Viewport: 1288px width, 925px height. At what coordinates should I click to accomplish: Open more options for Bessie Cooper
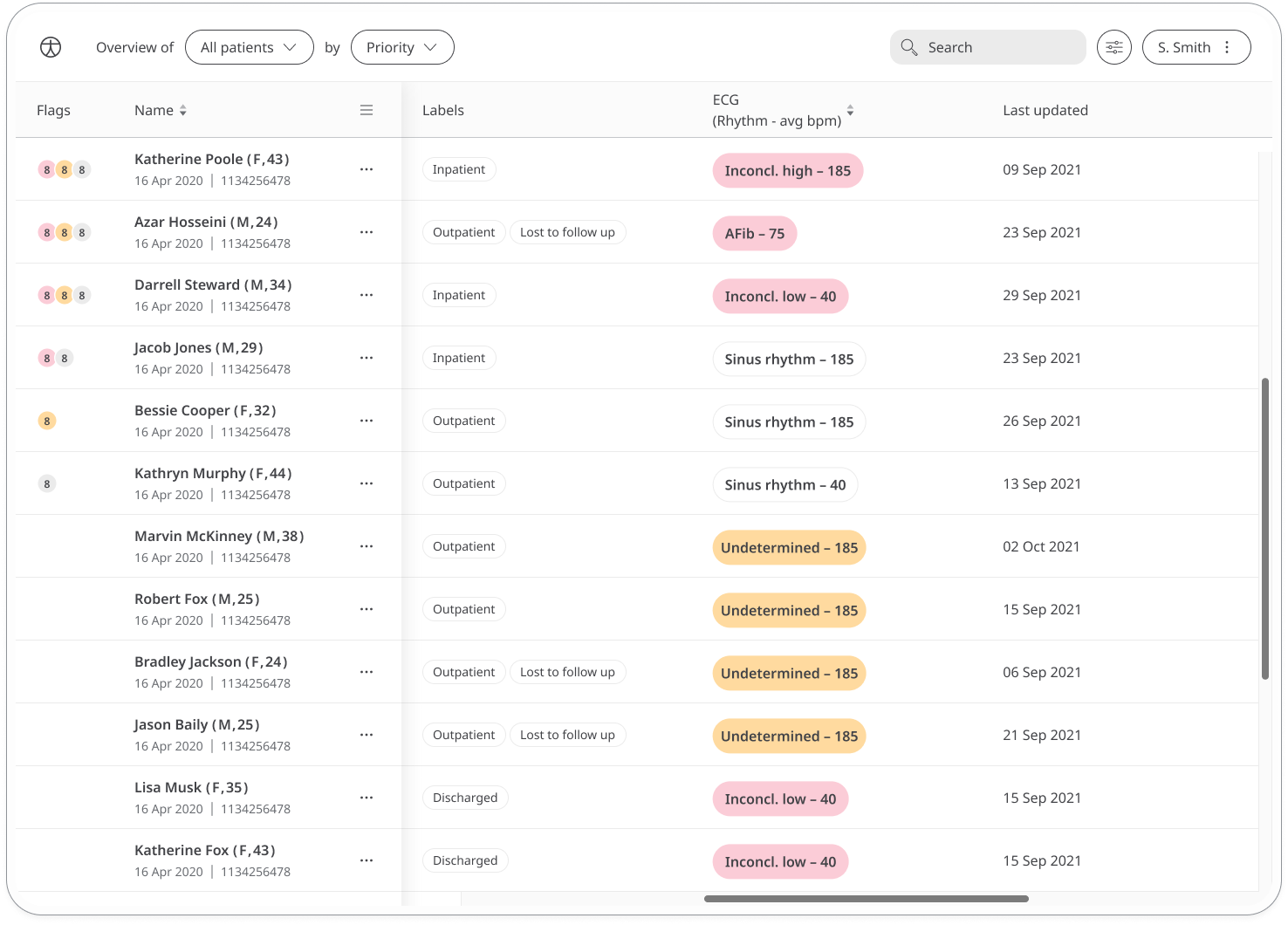(367, 421)
